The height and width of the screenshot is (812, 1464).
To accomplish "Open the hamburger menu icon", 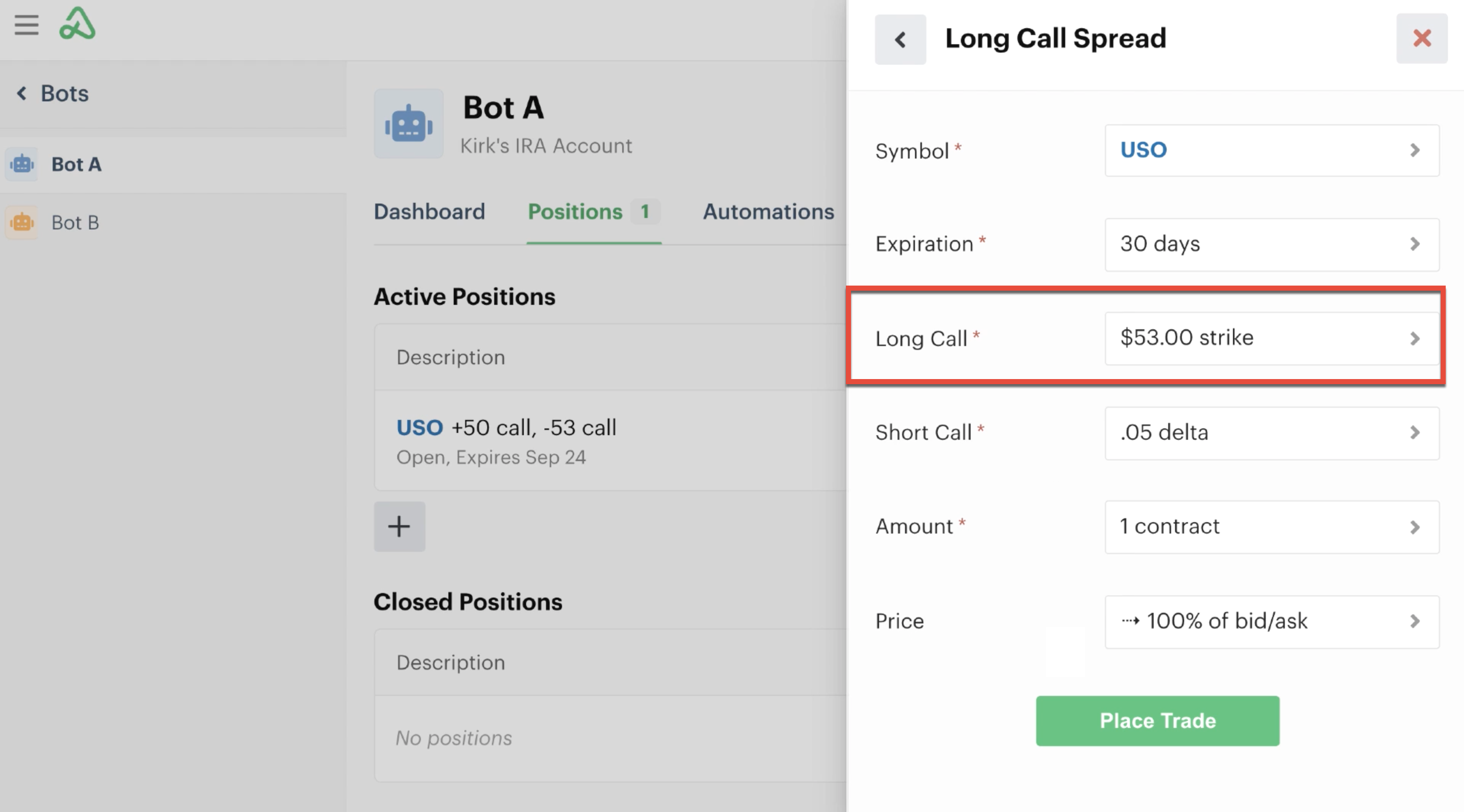I will (x=26, y=25).
